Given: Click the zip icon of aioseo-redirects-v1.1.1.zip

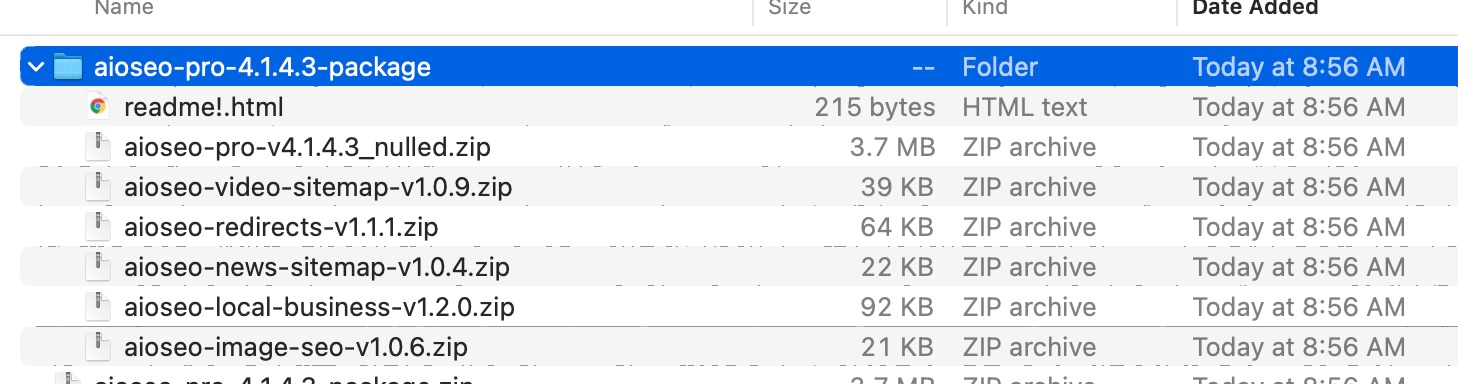Looking at the screenshot, I should [98, 227].
